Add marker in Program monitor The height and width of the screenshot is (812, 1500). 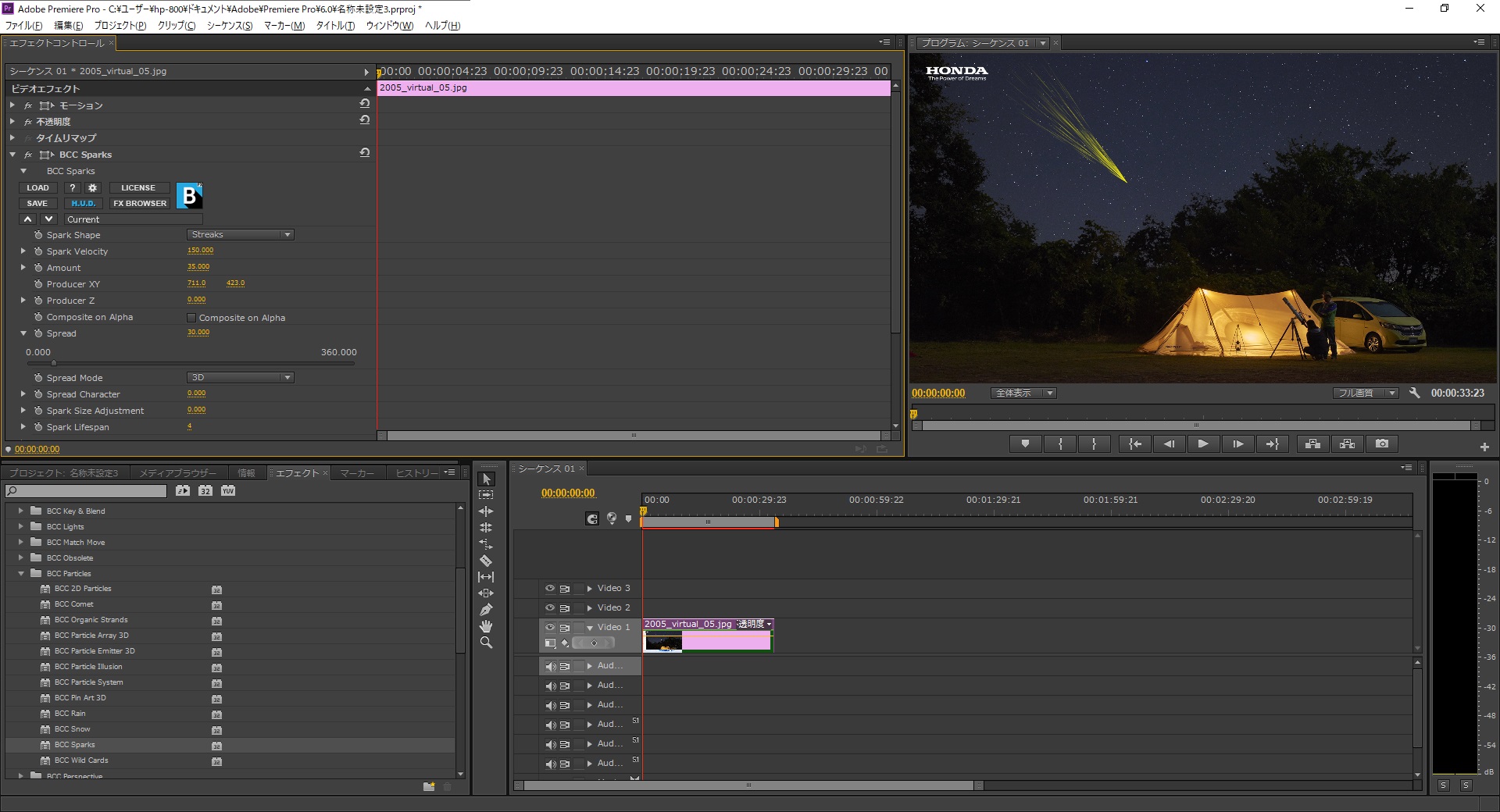[x=1025, y=443]
